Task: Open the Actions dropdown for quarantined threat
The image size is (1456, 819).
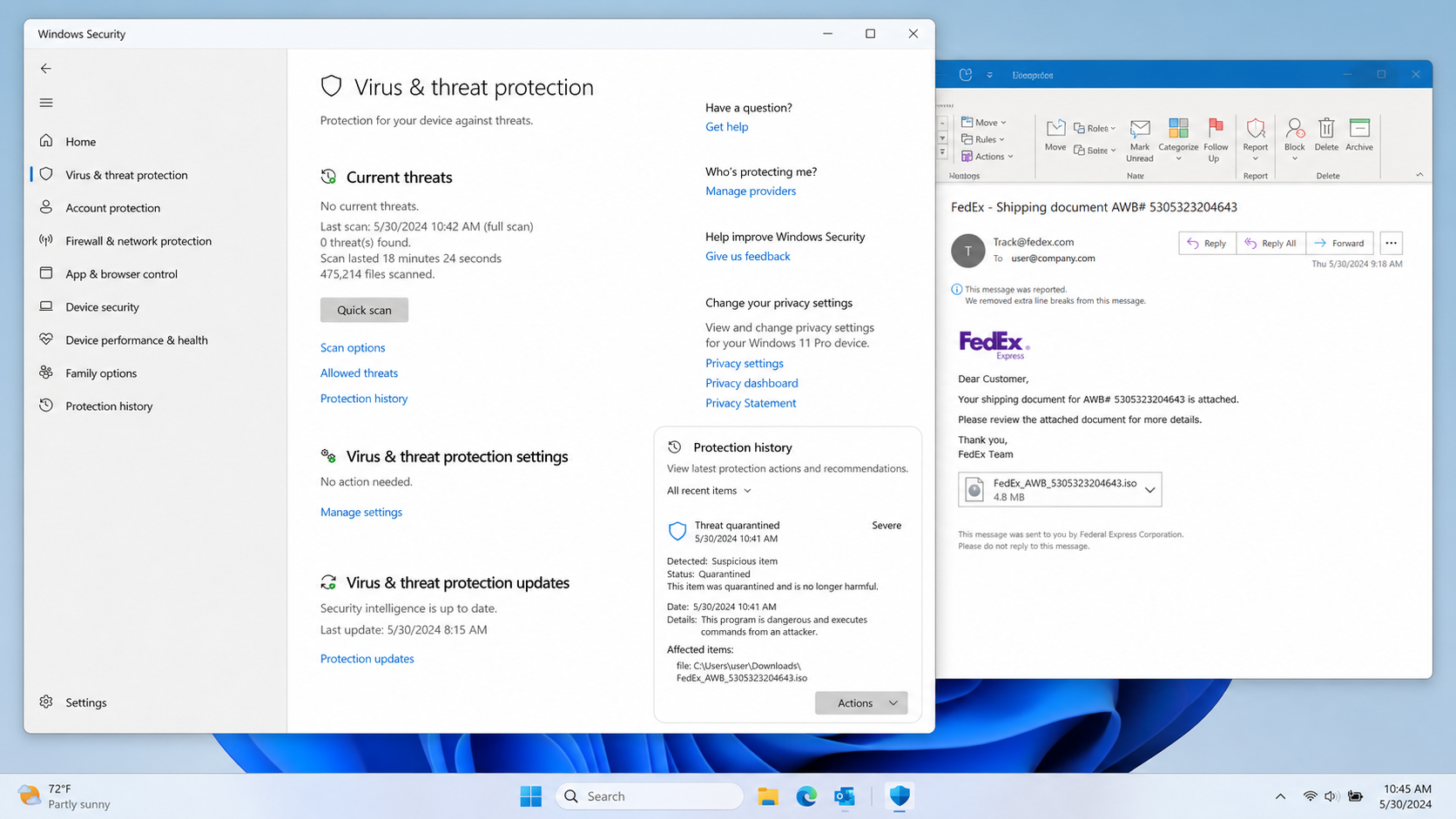Action: pos(861,702)
